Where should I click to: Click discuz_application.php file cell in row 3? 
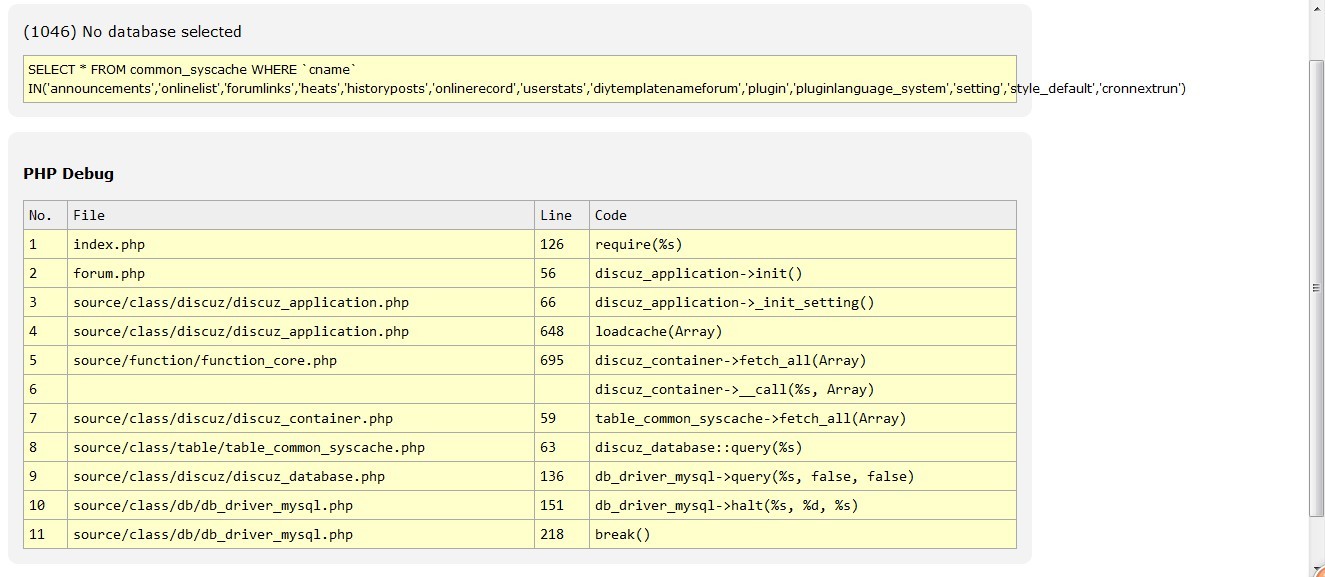(301, 302)
